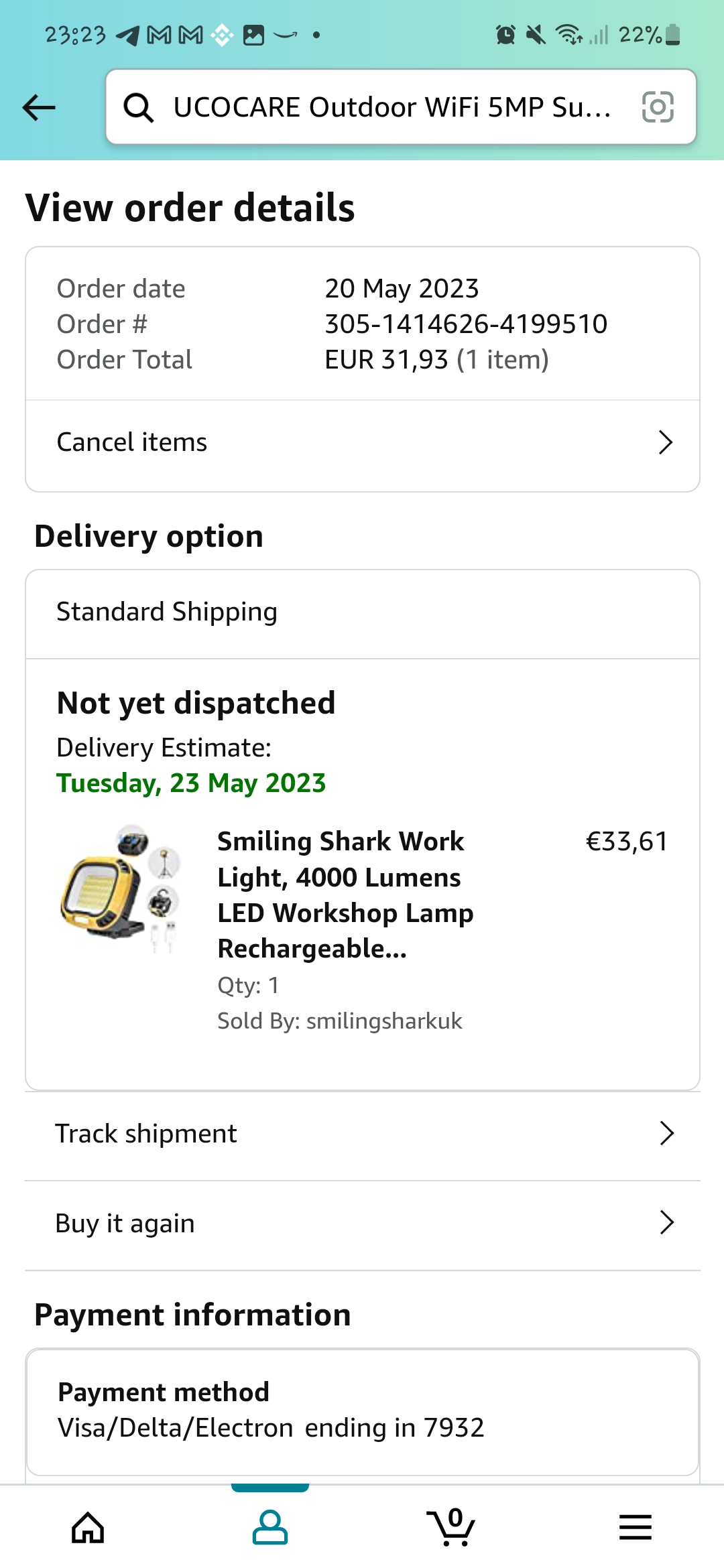Expand the Buy it again chevron
The height and width of the screenshot is (1568, 724).
click(x=666, y=1223)
